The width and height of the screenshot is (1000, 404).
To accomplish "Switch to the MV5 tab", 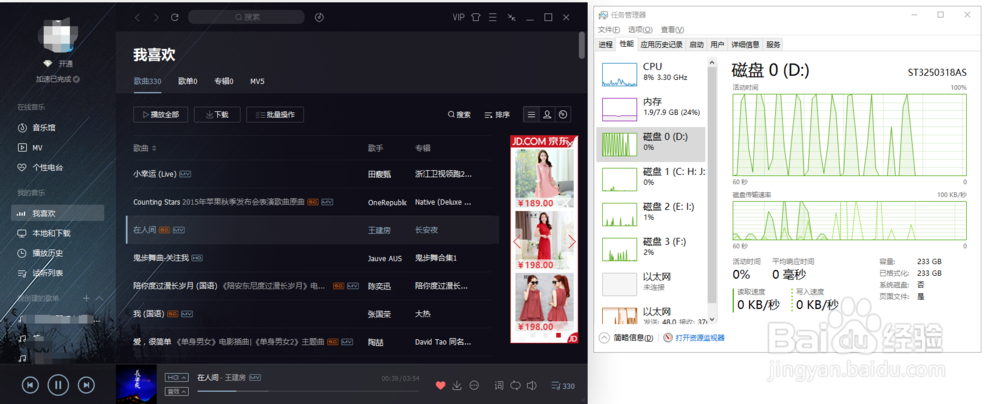I will (x=257, y=82).
